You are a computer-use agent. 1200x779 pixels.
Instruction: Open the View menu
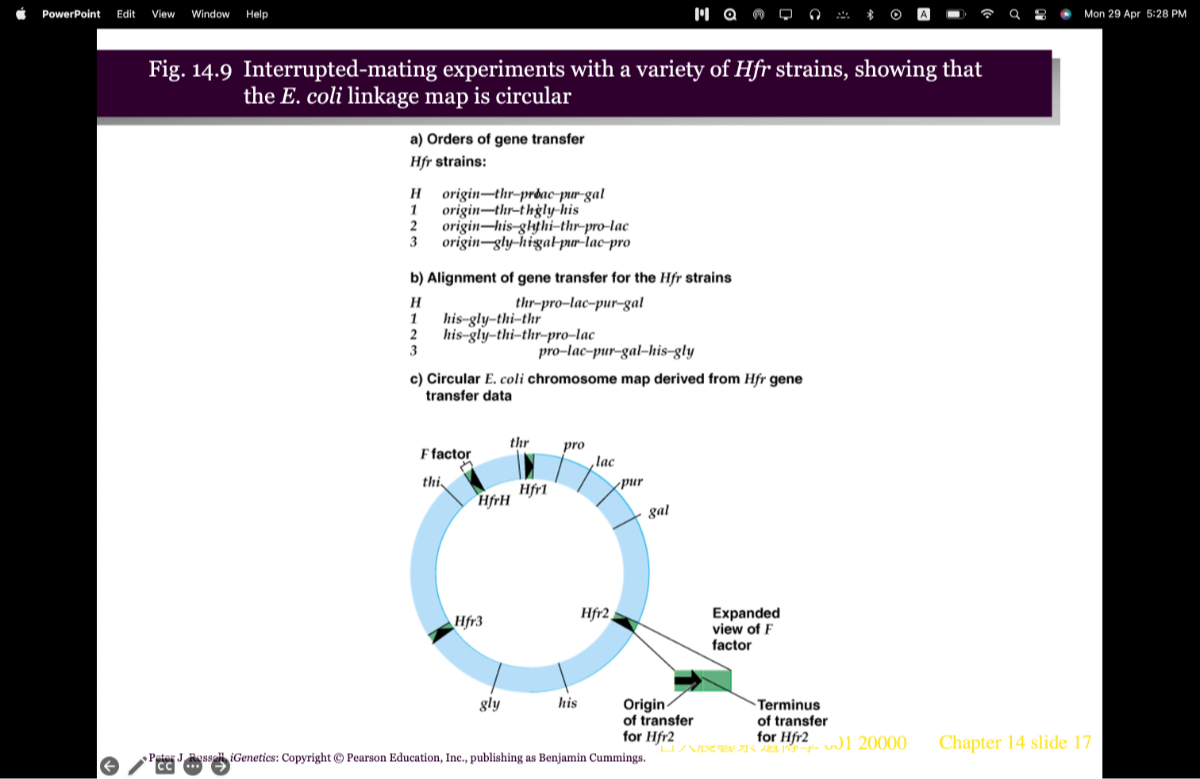pos(163,14)
